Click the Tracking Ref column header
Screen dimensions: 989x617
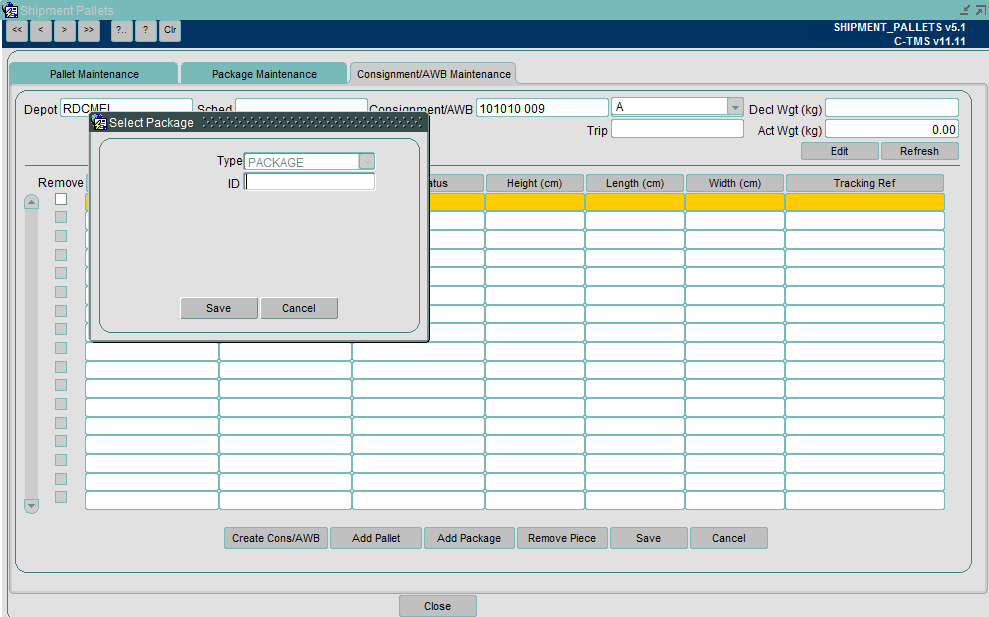click(x=865, y=183)
